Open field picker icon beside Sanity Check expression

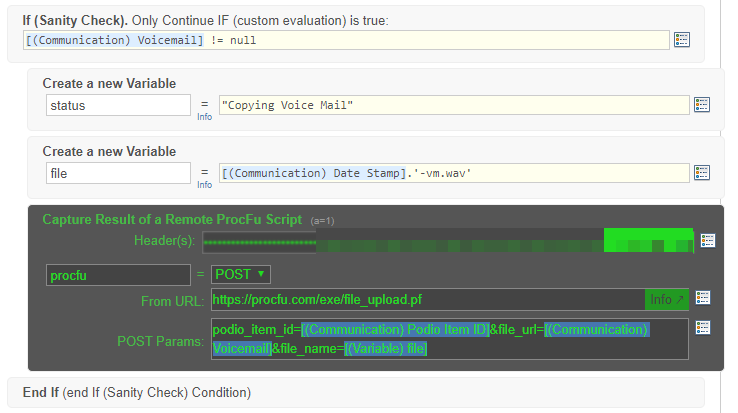[682, 40]
